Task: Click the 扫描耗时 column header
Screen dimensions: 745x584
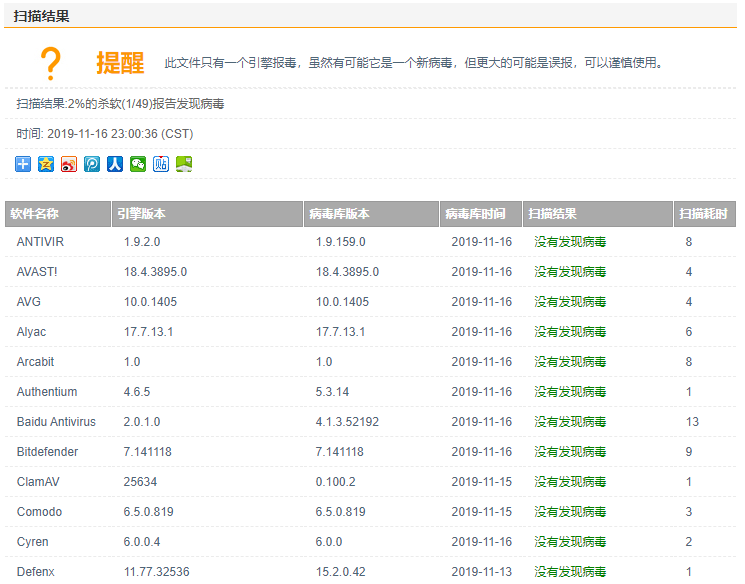Action: (x=705, y=214)
